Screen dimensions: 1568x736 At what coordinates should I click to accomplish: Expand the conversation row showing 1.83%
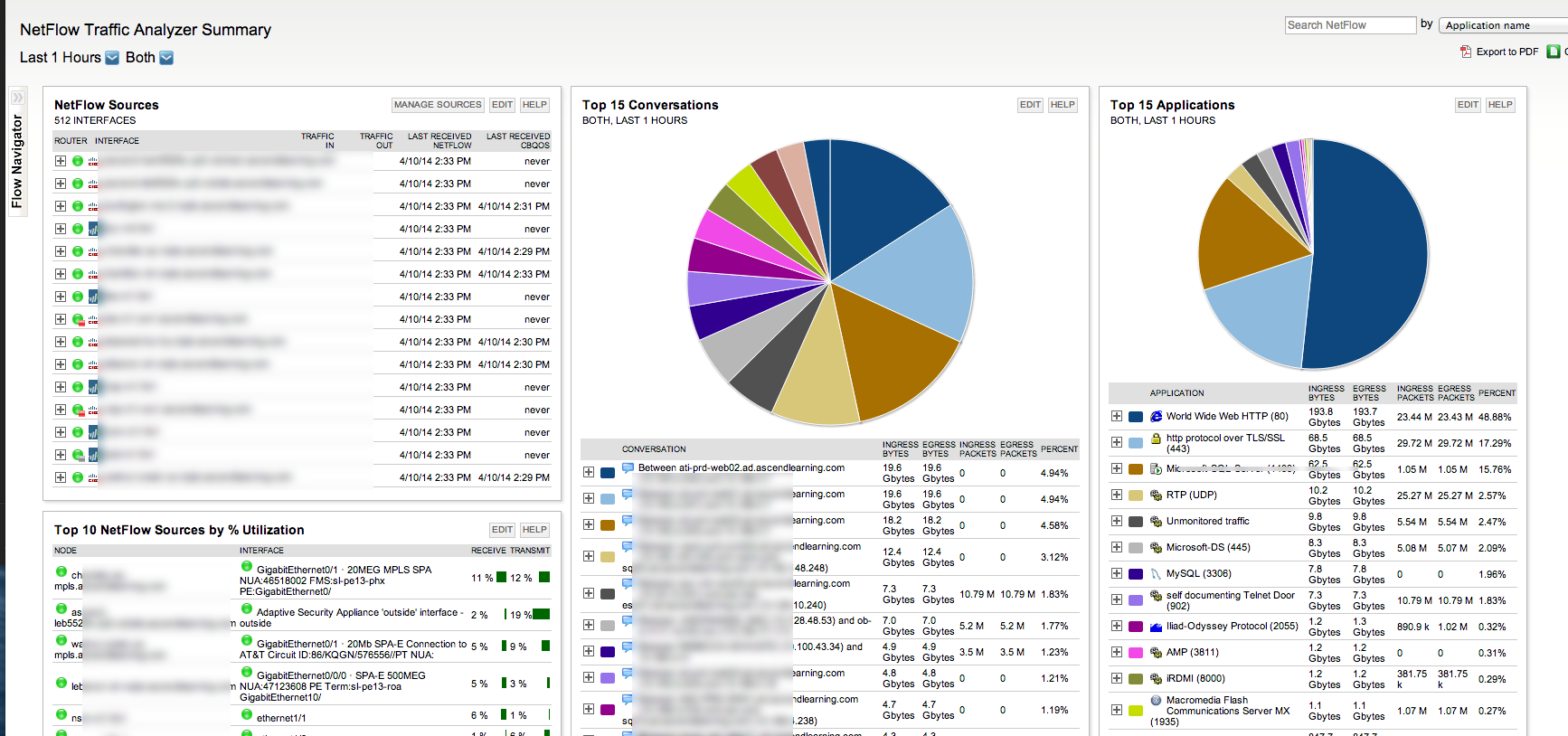[x=589, y=594]
